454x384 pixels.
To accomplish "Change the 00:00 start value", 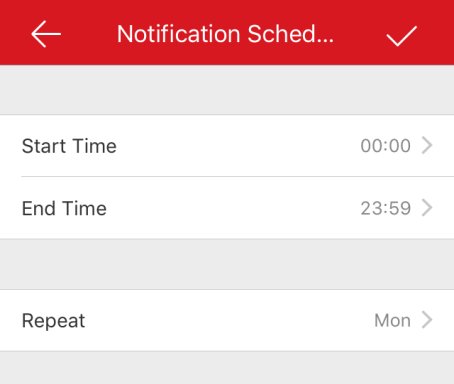I will pyautogui.click(x=385, y=146).
